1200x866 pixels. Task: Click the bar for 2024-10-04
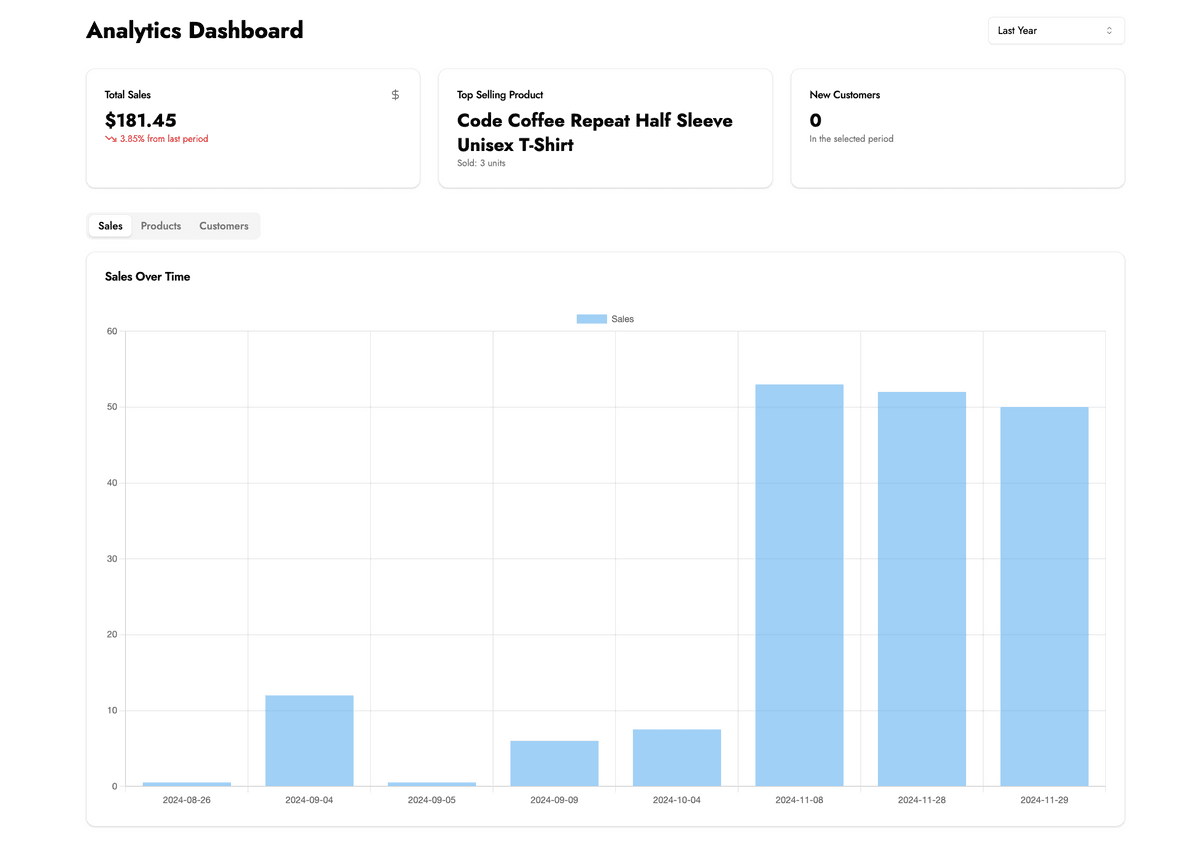(677, 757)
